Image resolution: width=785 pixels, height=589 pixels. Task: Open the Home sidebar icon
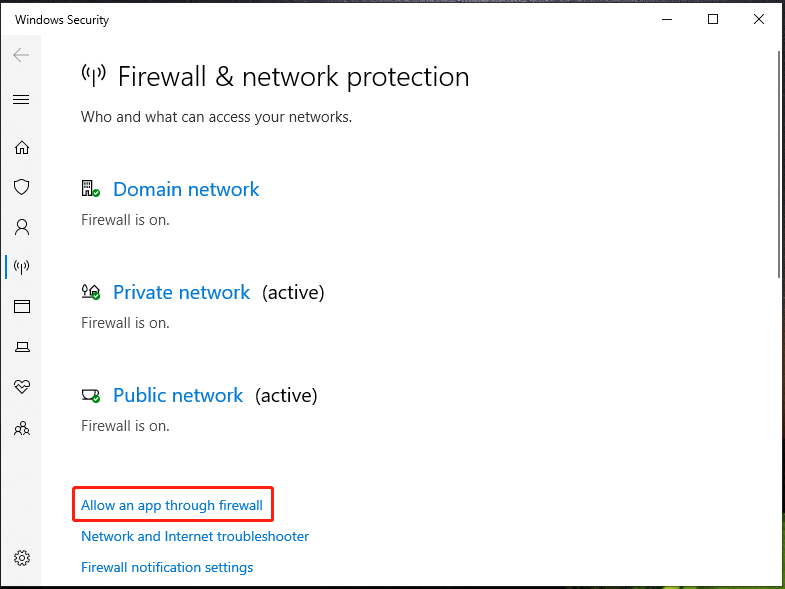pos(21,147)
